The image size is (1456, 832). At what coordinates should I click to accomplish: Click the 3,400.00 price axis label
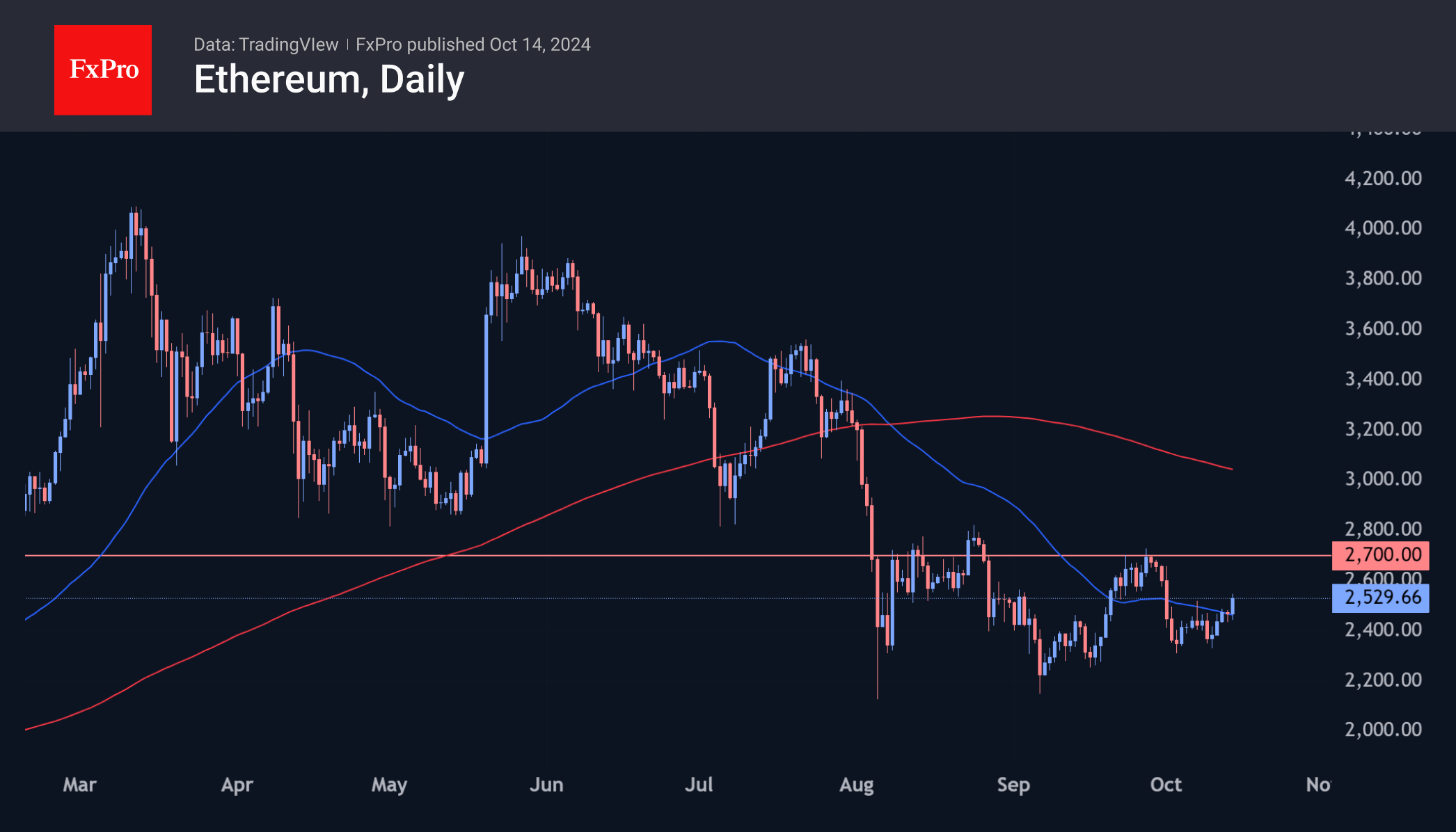point(1383,379)
